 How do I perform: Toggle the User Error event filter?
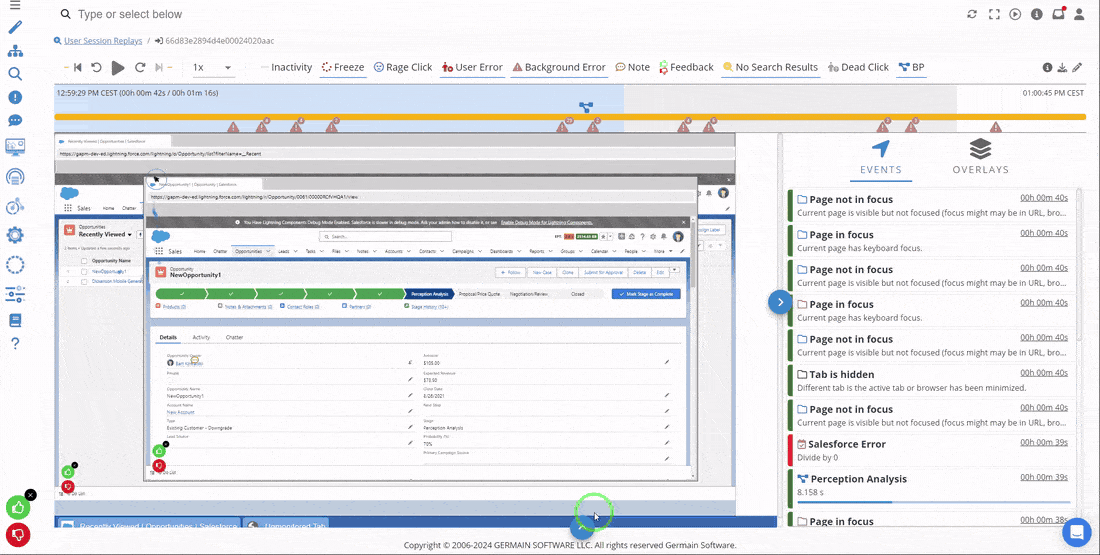[x=472, y=67]
